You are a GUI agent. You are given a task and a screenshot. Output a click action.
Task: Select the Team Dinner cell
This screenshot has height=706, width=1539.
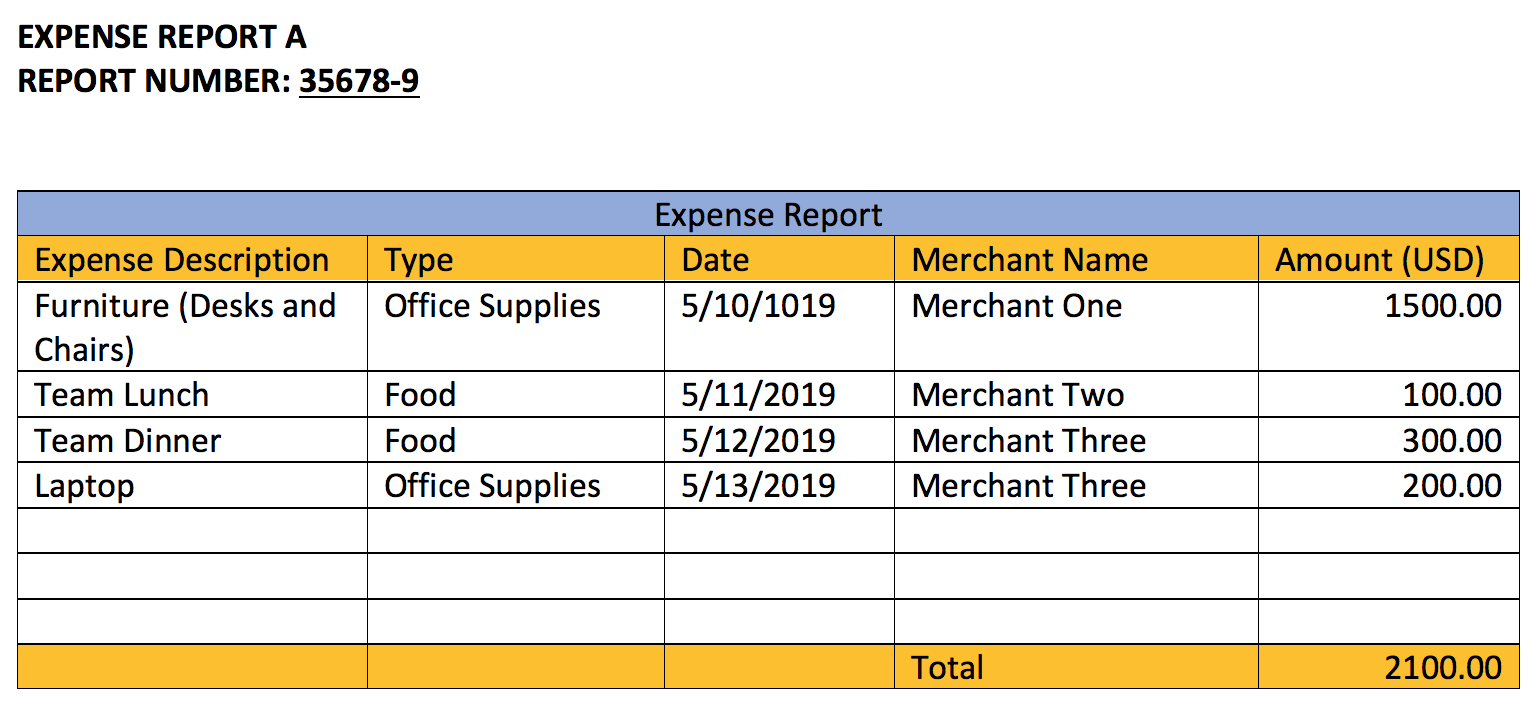[x=192, y=440]
